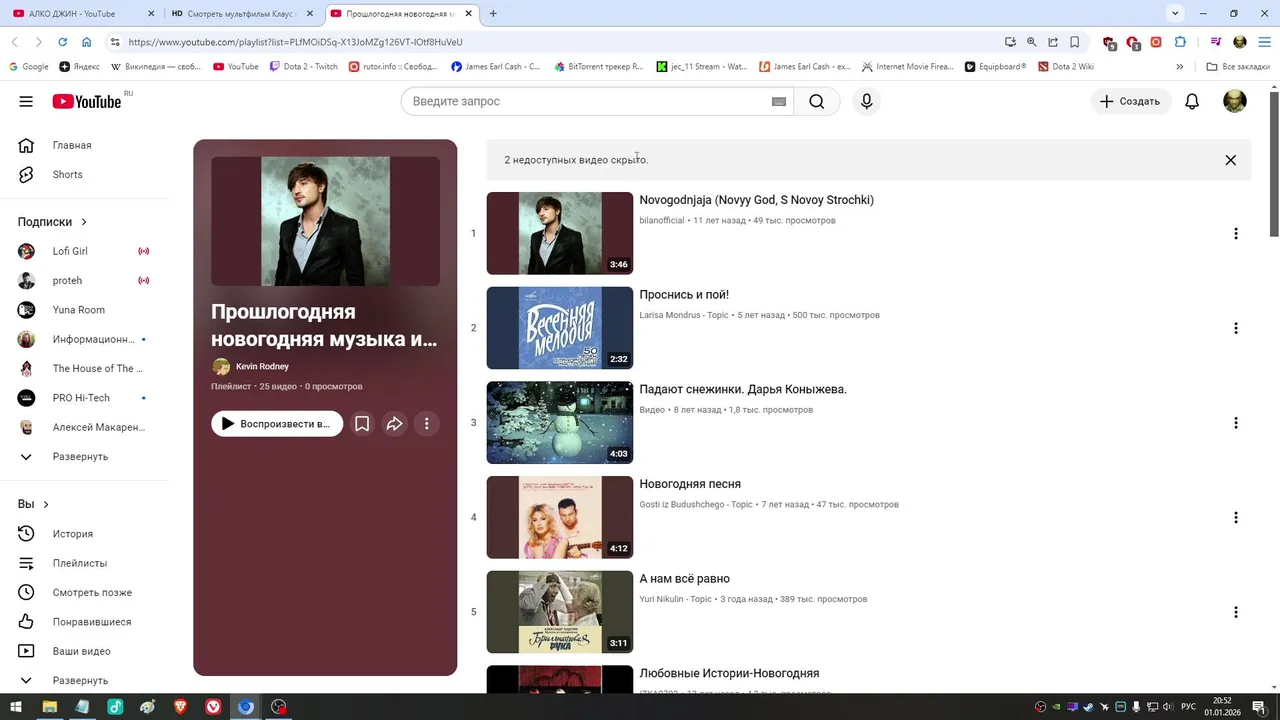Click the page vertical scrollbar

(1274, 165)
